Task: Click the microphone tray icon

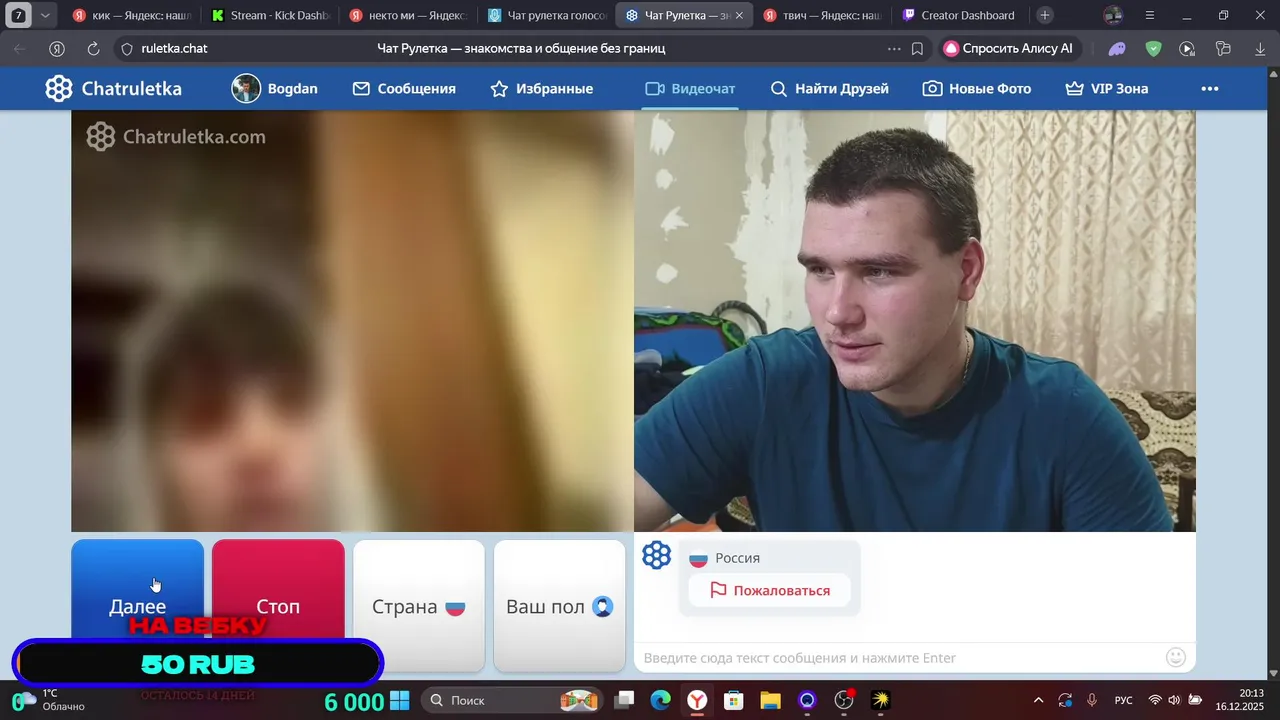Action: [x=1092, y=700]
